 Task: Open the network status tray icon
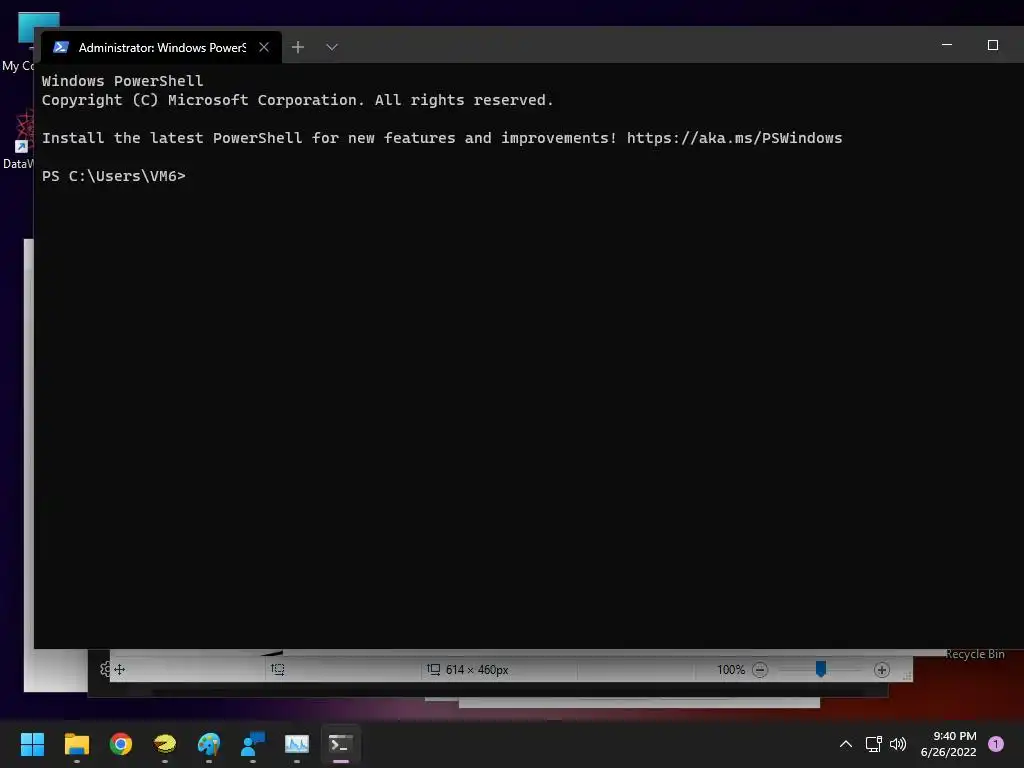(874, 744)
